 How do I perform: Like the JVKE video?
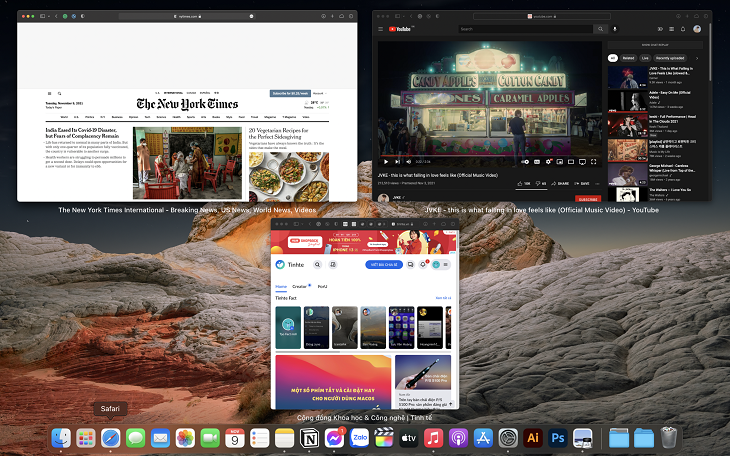pos(524,184)
